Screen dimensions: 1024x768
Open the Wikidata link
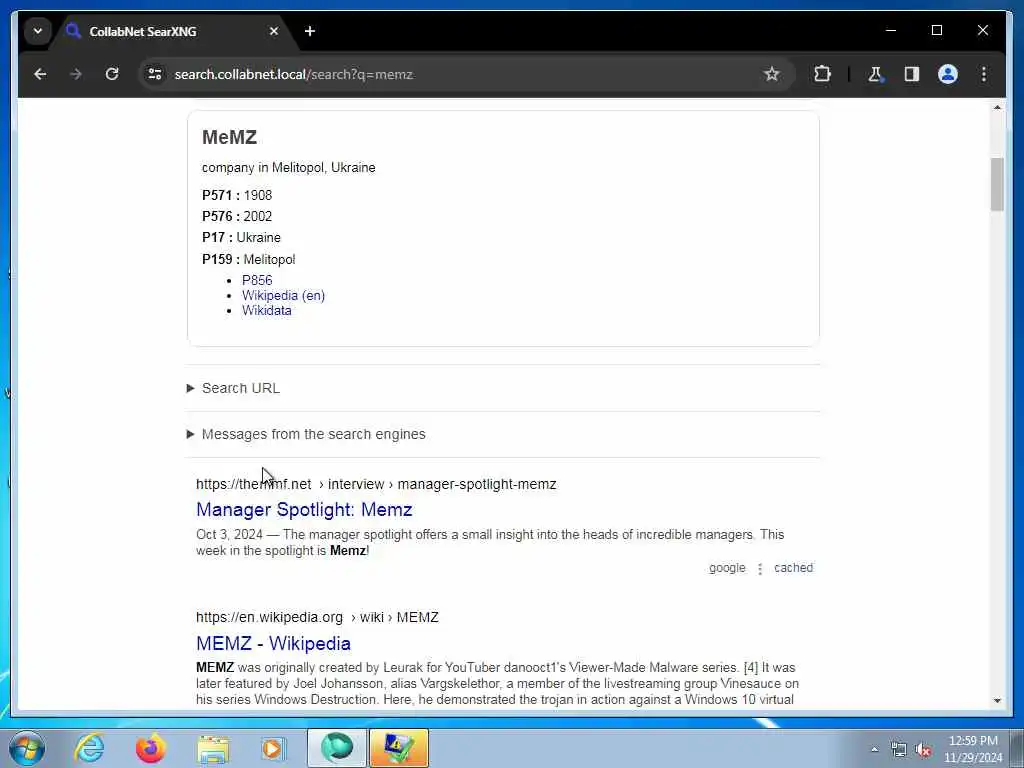[x=266, y=310]
